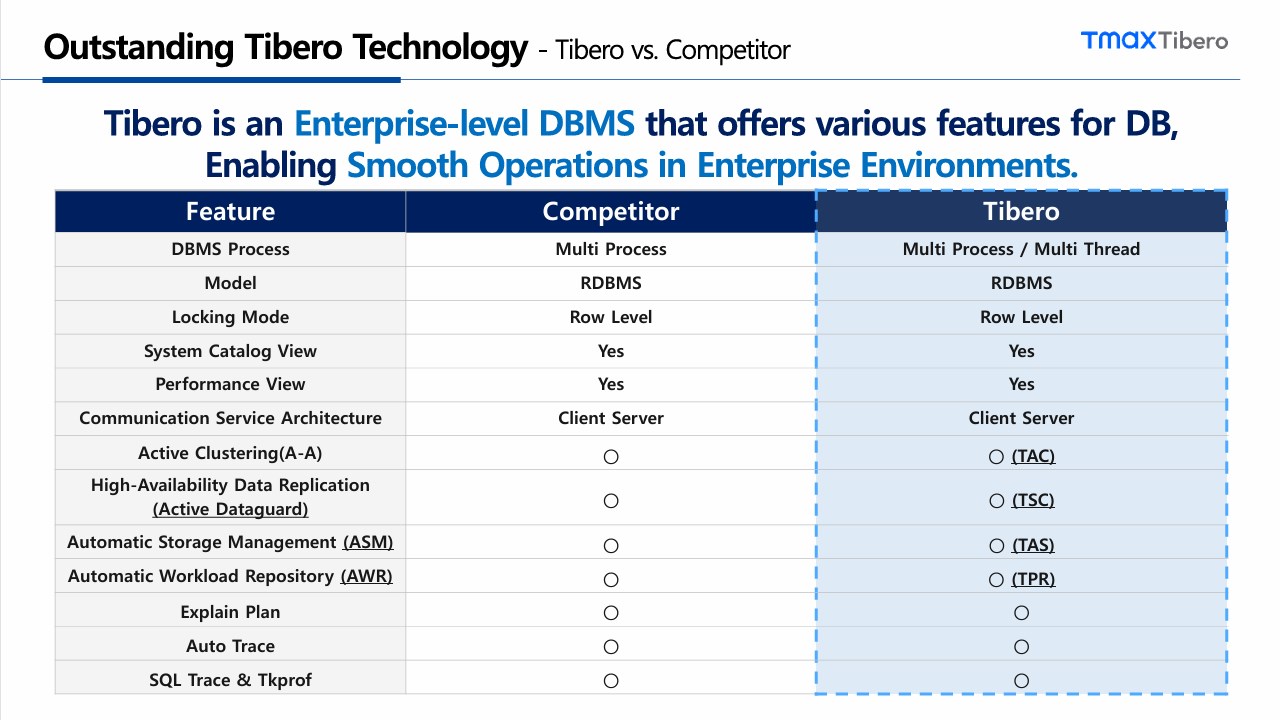
Task: Select the 'Feature' column header
Action: (x=230, y=211)
